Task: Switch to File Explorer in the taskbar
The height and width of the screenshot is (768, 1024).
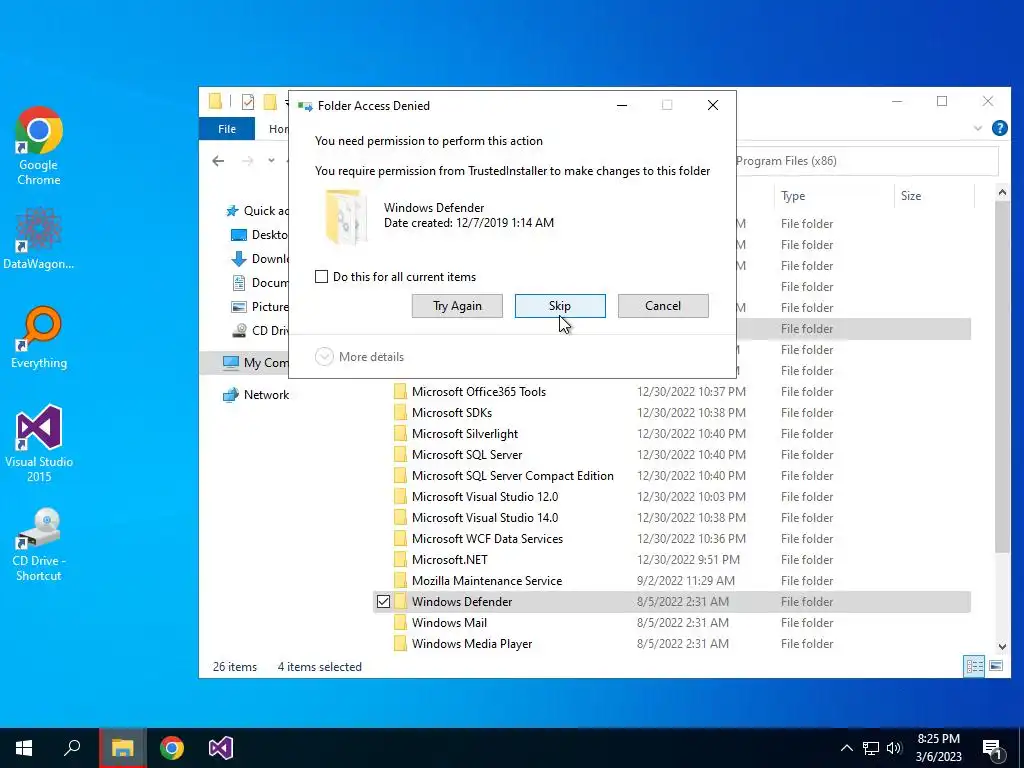Action: click(x=122, y=748)
